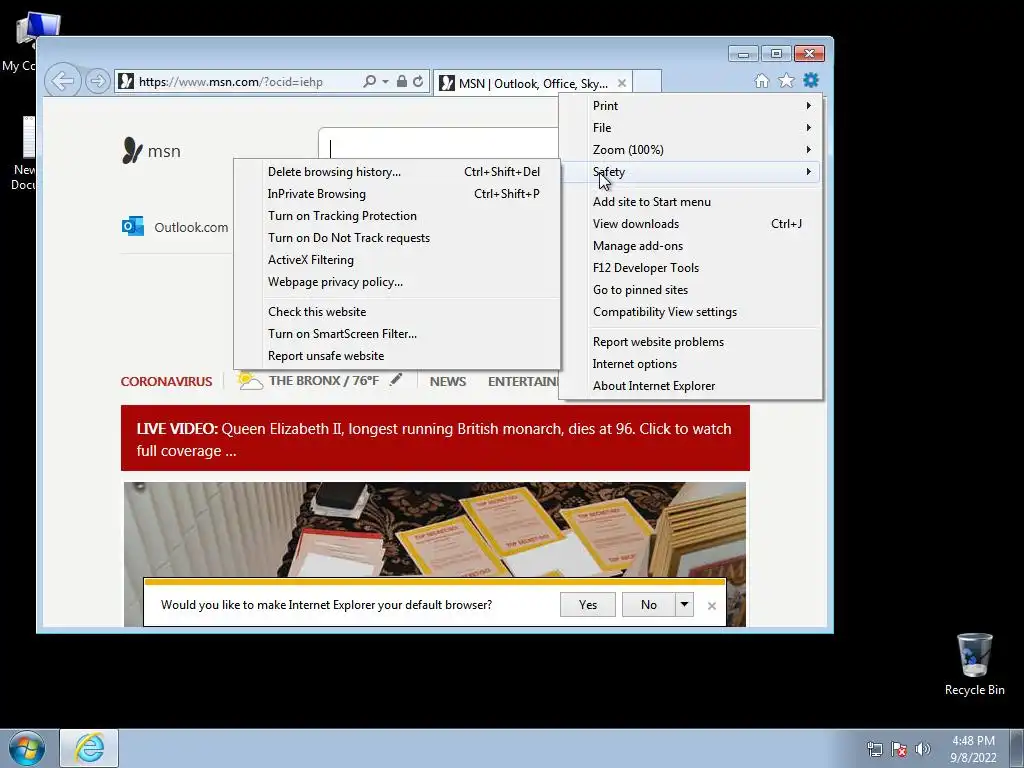This screenshot has height=768, width=1024.
Task: Choose Report unsafe website
Action: coord(397,356)
